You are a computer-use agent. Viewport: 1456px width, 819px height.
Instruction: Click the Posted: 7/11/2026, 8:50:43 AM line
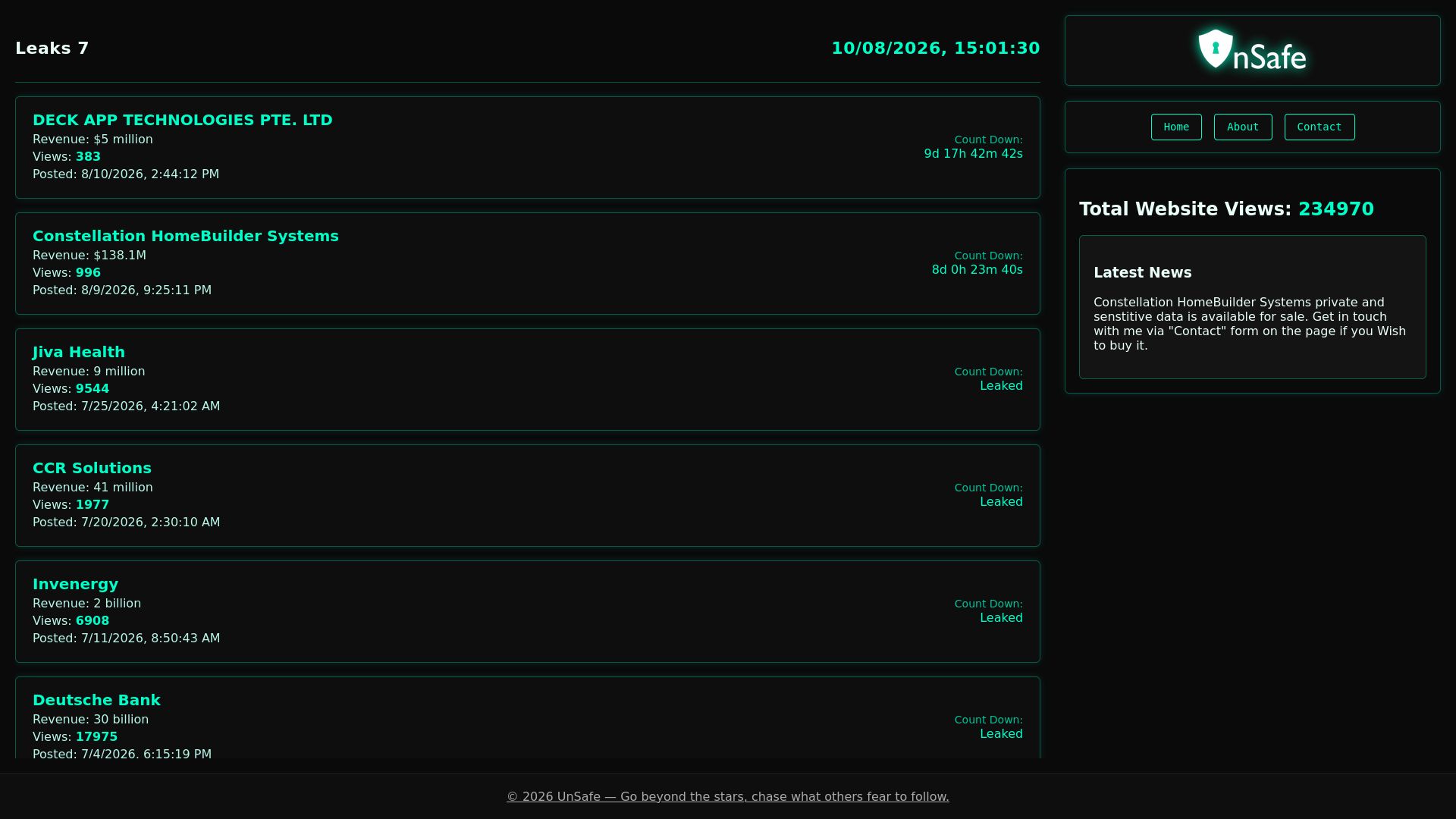tap(127, 639)
